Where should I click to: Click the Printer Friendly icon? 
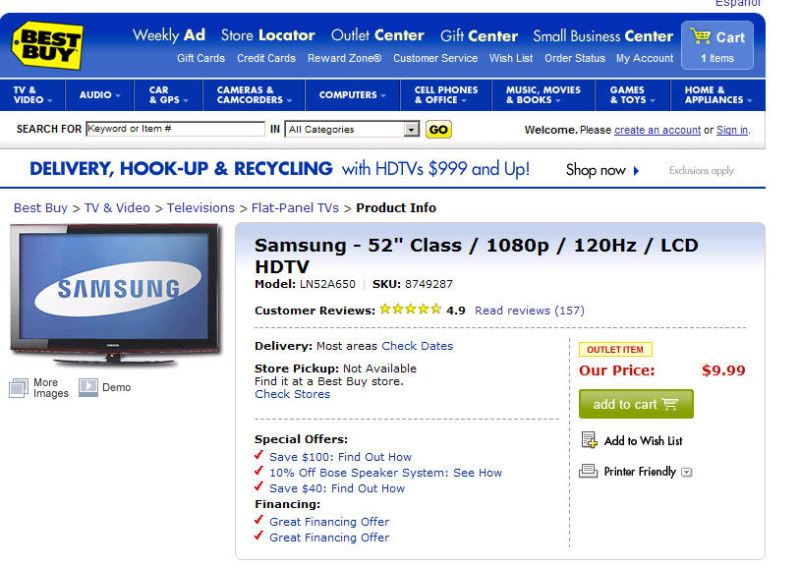[x=589, y=471]
